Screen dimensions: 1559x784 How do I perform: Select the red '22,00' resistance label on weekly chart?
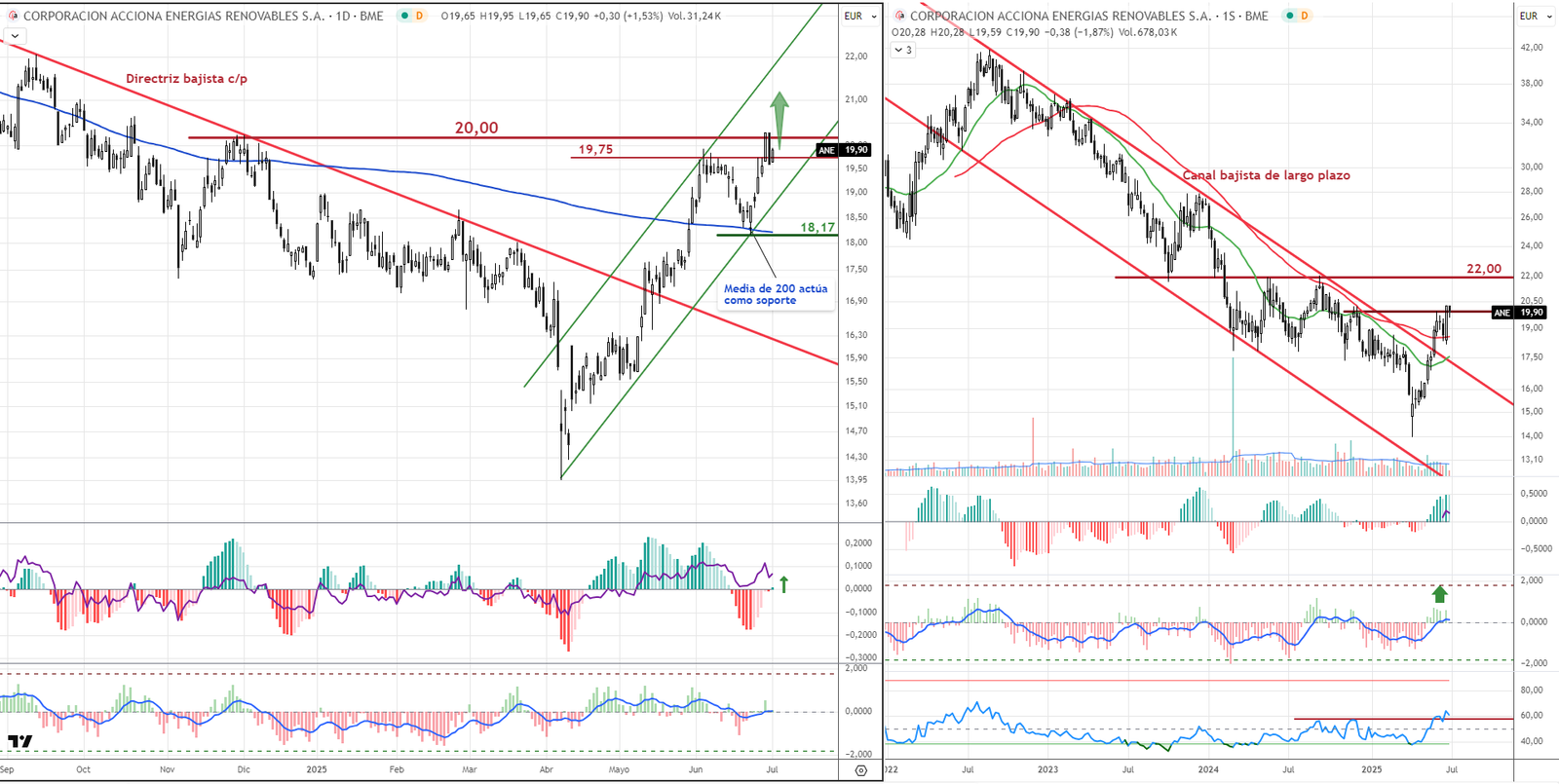click(x=1484, y=269)
